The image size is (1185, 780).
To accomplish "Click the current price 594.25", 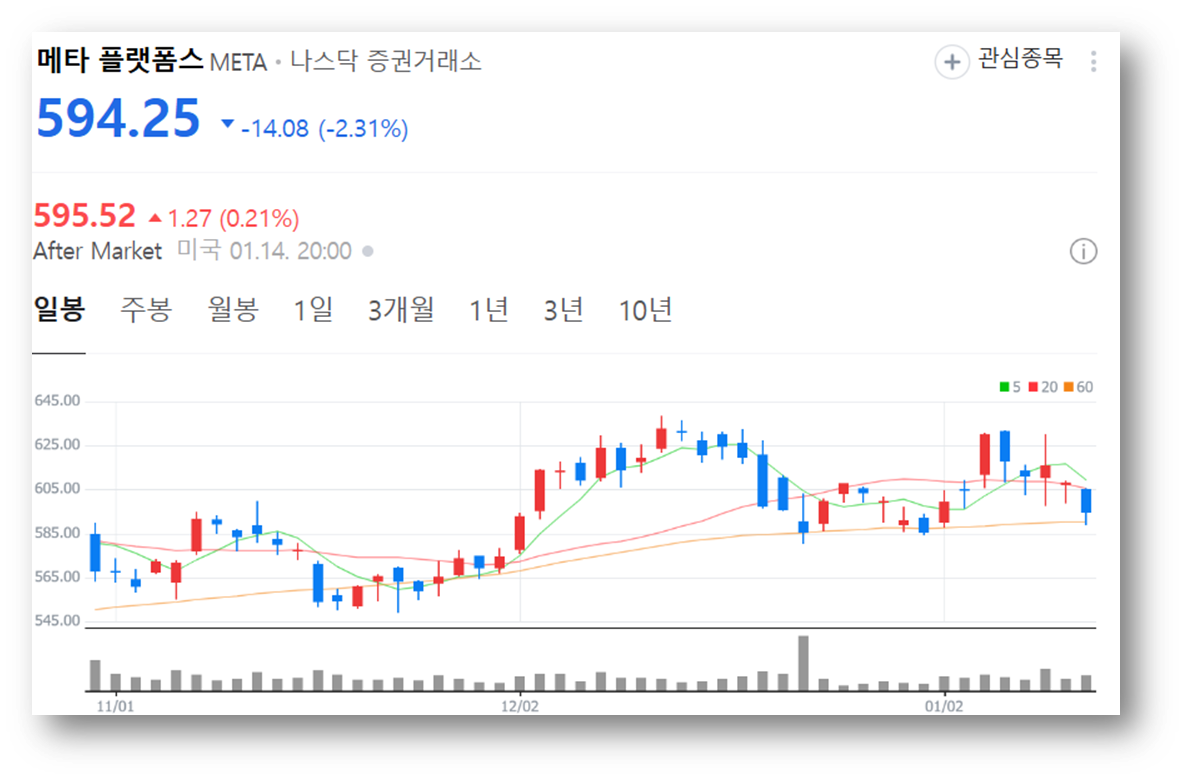I will pos(118,119).
